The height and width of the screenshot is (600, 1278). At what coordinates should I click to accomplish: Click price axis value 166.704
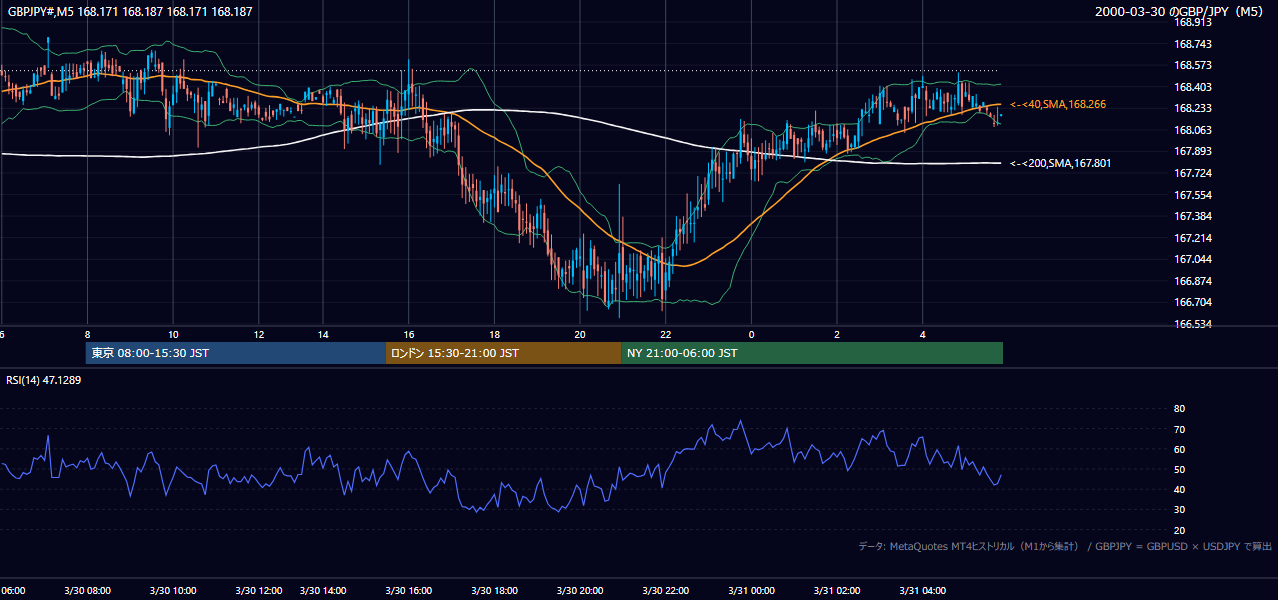(1193, 302)
